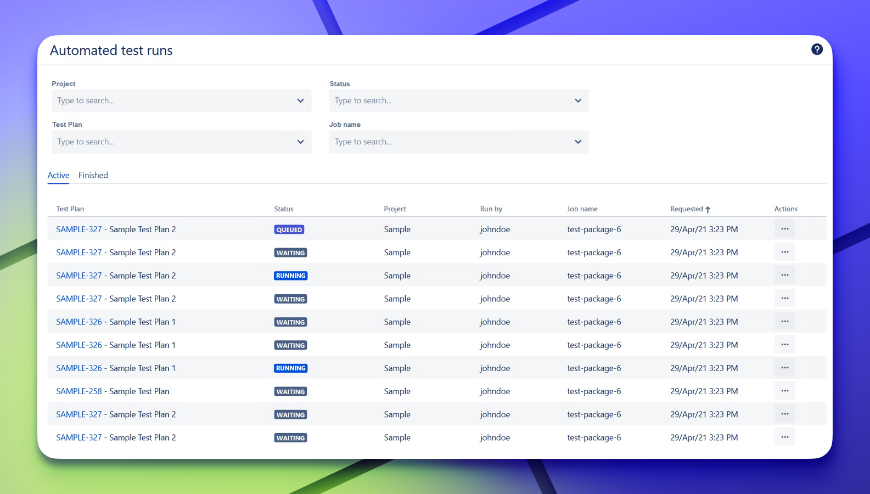Expand the Status filter dropdown chevron
This screenshot has height=494, width=870.
(578, 100)
